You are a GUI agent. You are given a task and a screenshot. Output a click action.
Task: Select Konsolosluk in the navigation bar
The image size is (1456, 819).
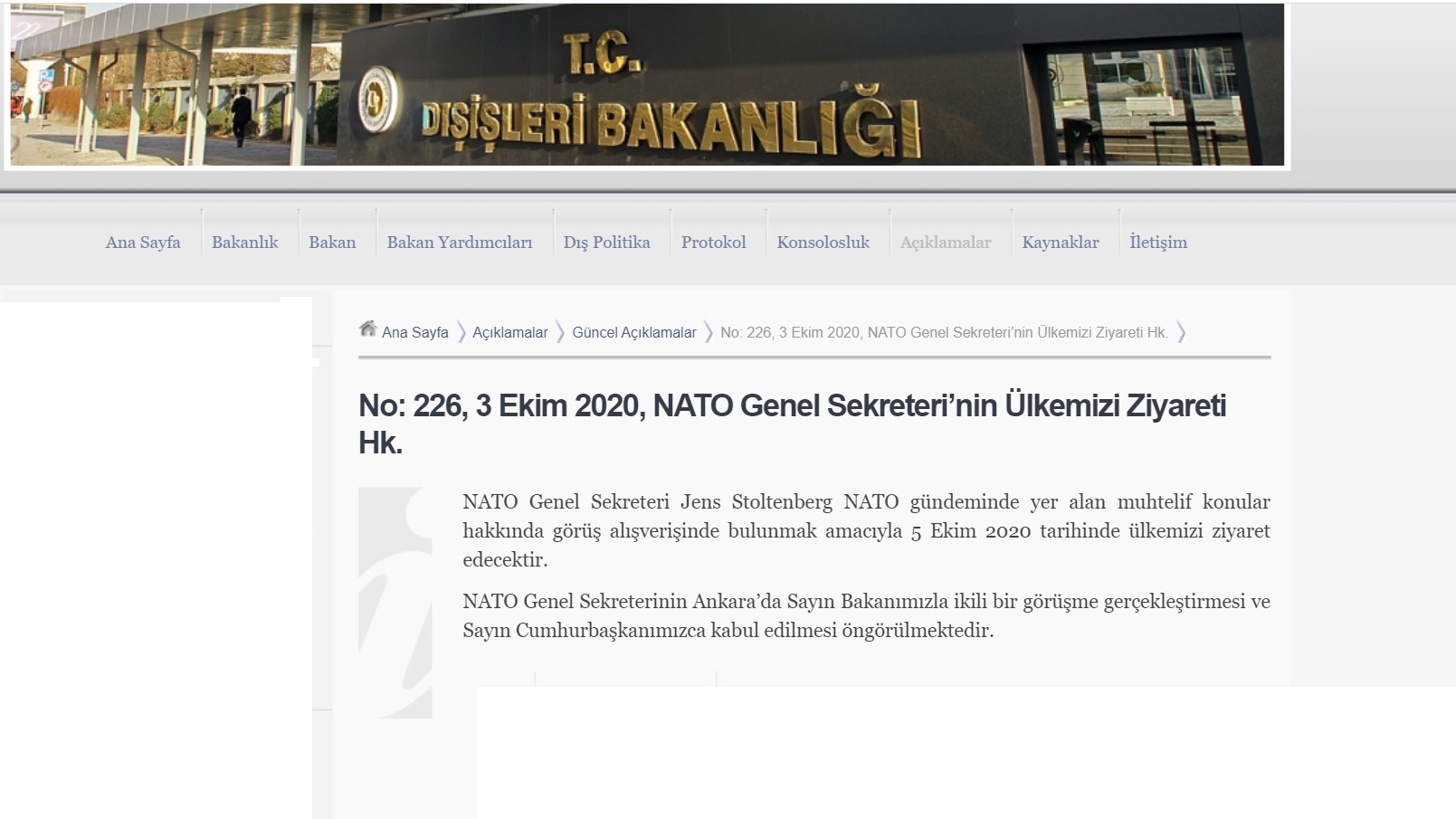click(x=823, y=243)
